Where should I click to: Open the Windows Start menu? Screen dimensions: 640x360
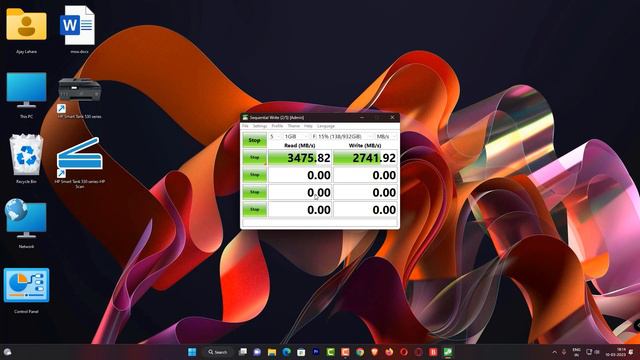click(192, 352)
